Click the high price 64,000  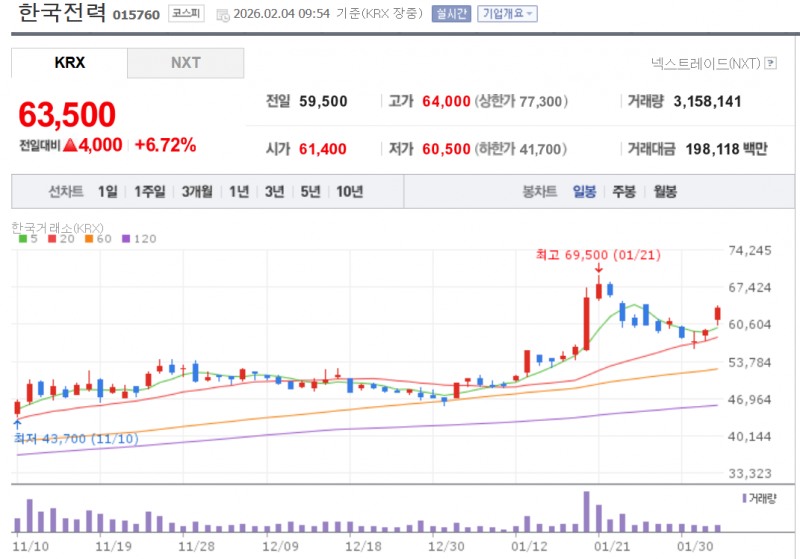[446, 101]
